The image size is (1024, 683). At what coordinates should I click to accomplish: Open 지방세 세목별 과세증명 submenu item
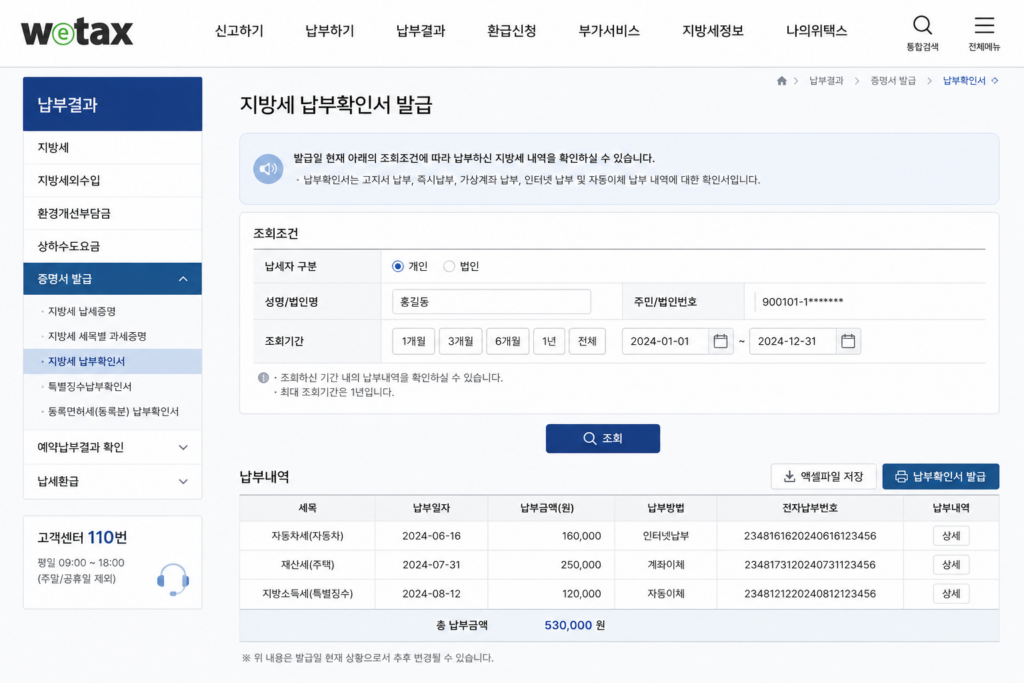(97, 336)
